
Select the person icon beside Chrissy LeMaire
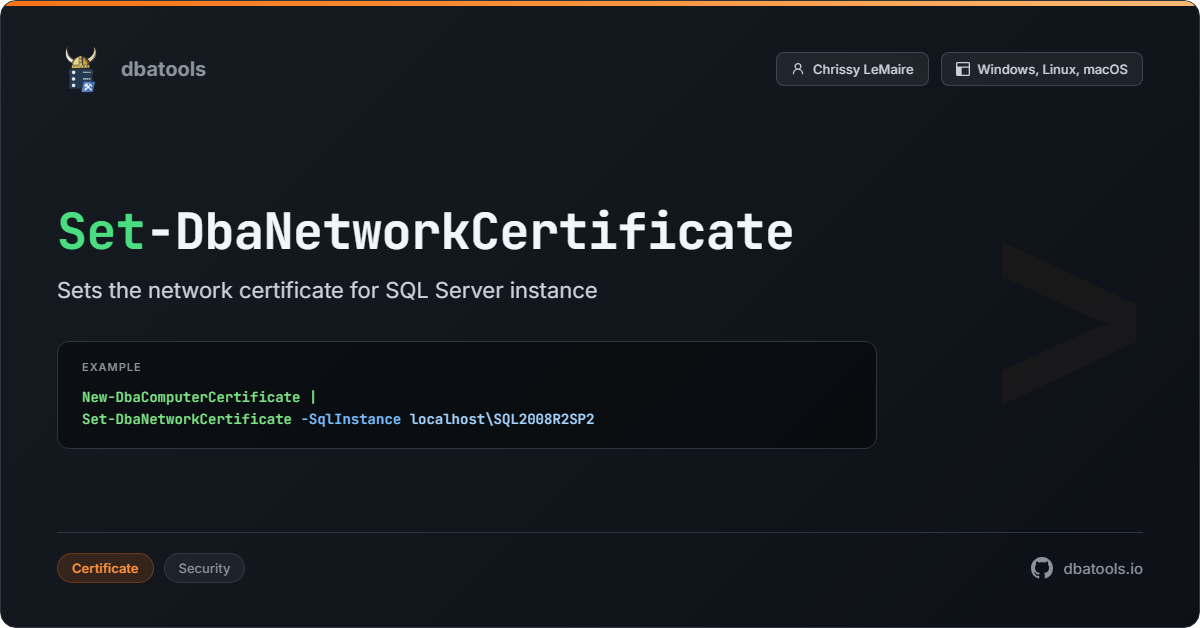pyautogui.click(x=797, y=69)
